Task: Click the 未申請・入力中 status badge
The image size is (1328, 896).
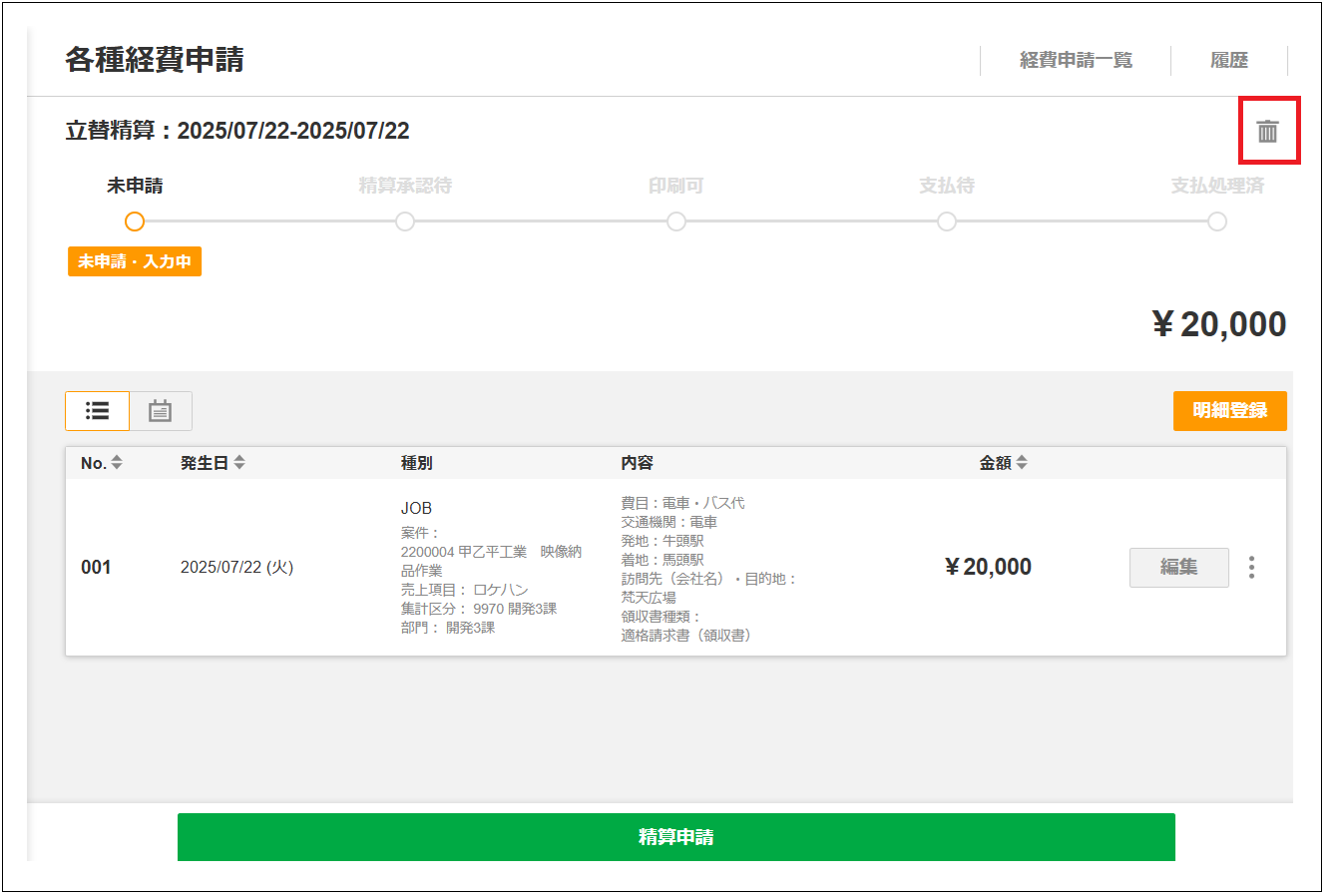Action: click(134, 261)
